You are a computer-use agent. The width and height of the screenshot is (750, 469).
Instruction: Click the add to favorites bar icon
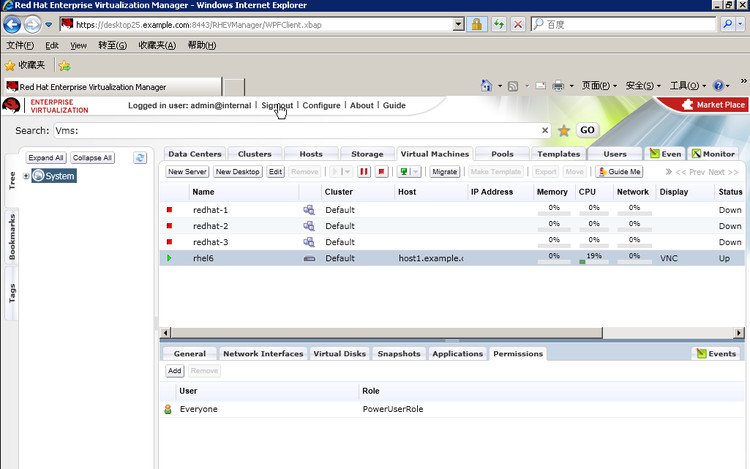[x=65, y=66]
